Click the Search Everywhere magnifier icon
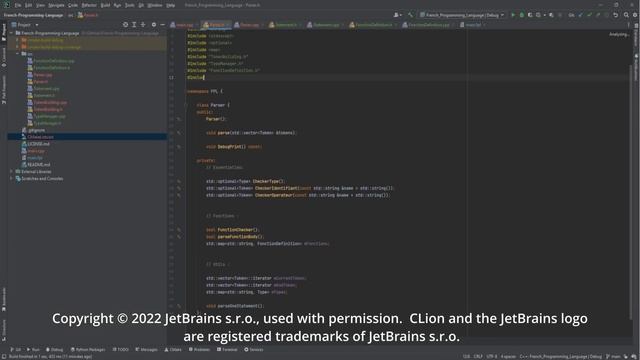Screen dimensions: 640x360 626,15
